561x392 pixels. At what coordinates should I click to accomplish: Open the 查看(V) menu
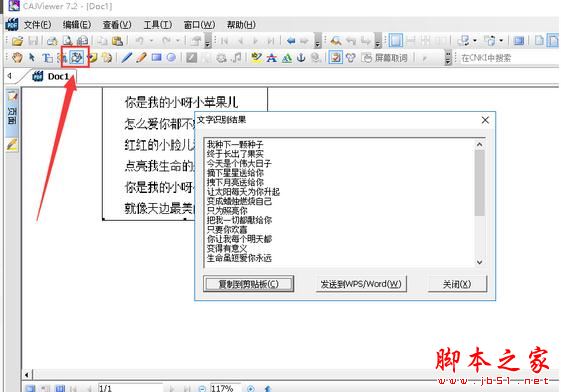(117, 25)
